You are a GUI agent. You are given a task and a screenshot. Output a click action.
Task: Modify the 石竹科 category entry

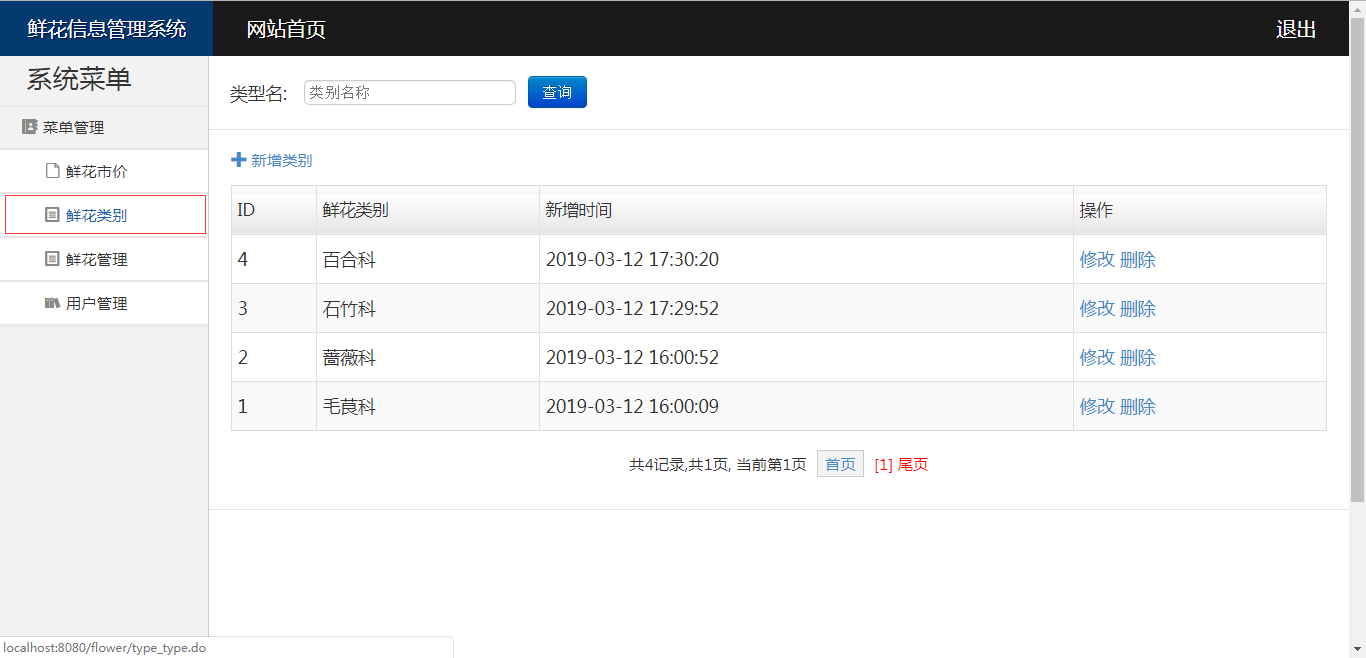[x=1096, y=309]
